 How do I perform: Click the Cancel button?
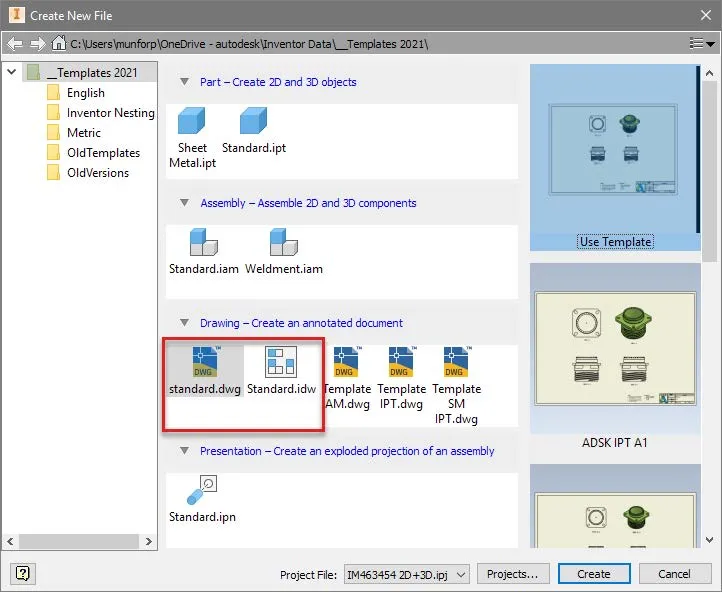(675, 574)
